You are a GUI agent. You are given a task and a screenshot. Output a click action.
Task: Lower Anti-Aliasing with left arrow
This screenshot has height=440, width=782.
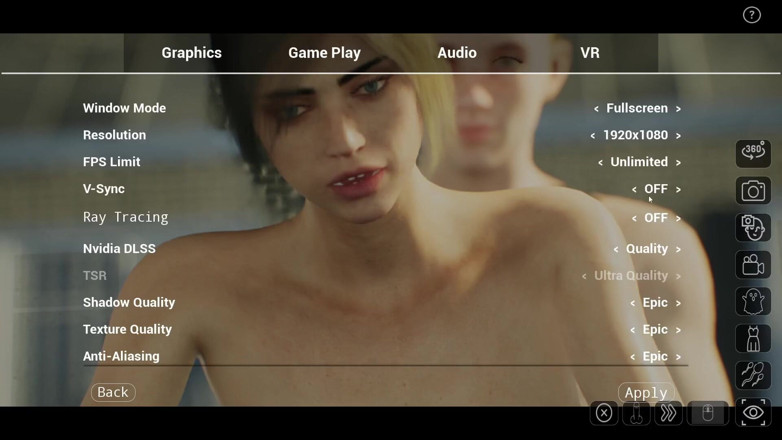(x=632, y=357)
